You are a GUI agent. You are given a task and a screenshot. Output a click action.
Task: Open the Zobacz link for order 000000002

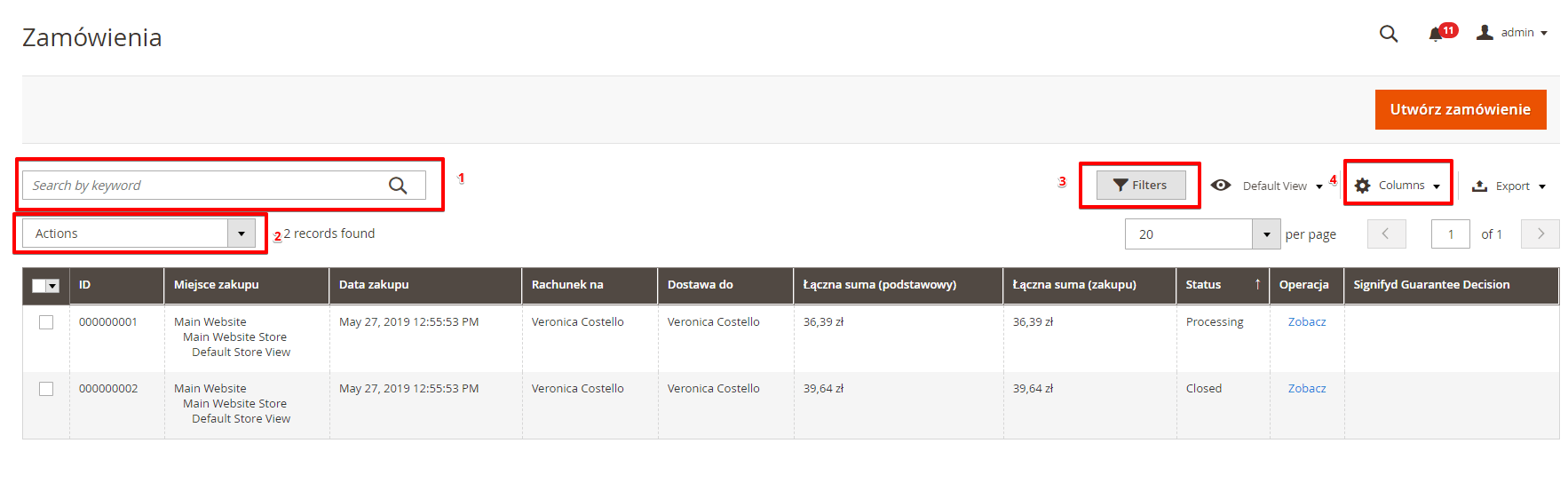click(x=1307, y=389)
